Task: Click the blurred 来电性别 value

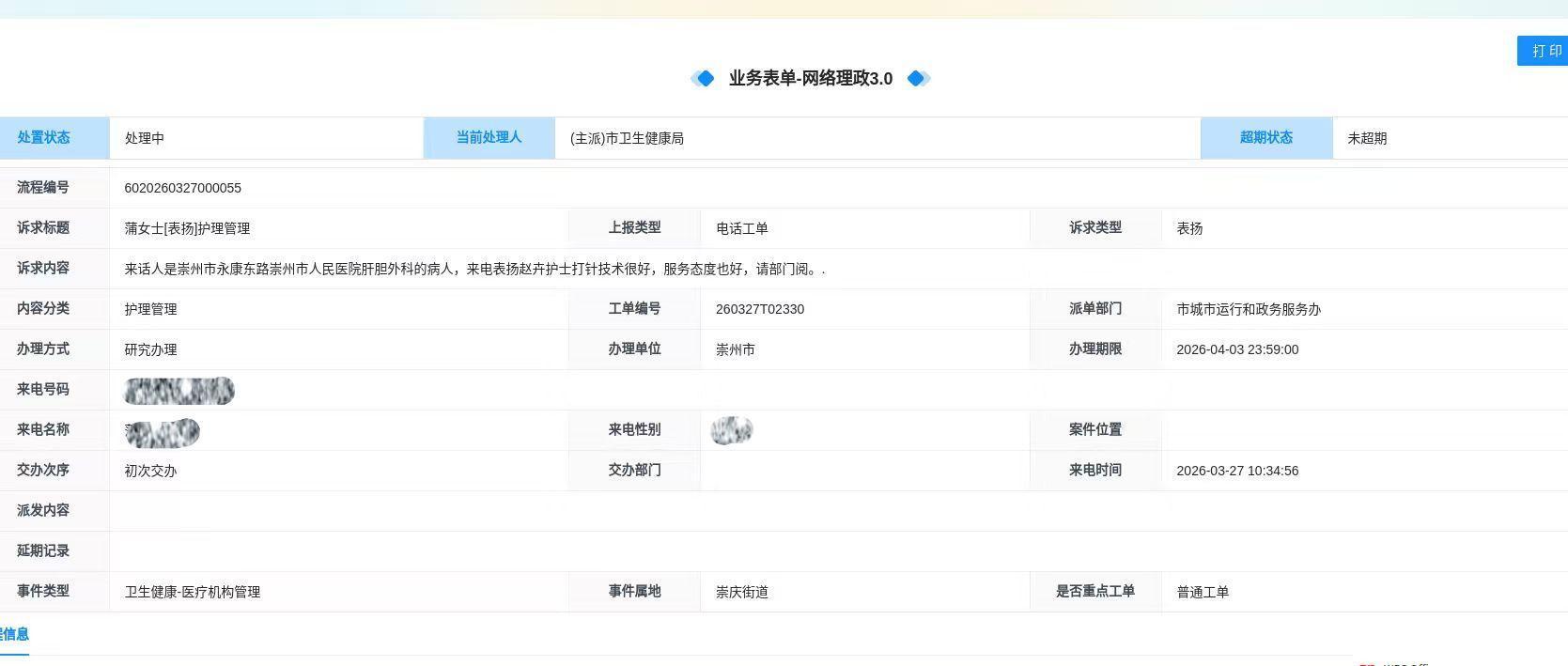Action: (x=732, y=430)
